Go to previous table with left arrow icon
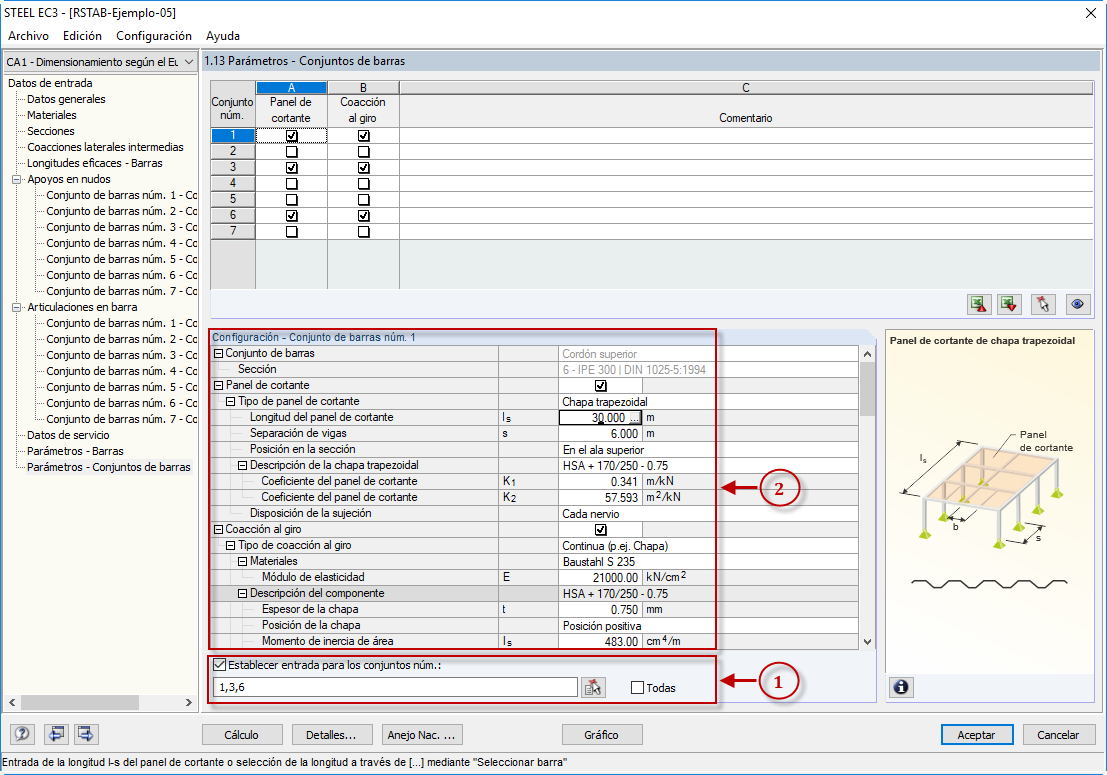 click(x=56, y=734)
